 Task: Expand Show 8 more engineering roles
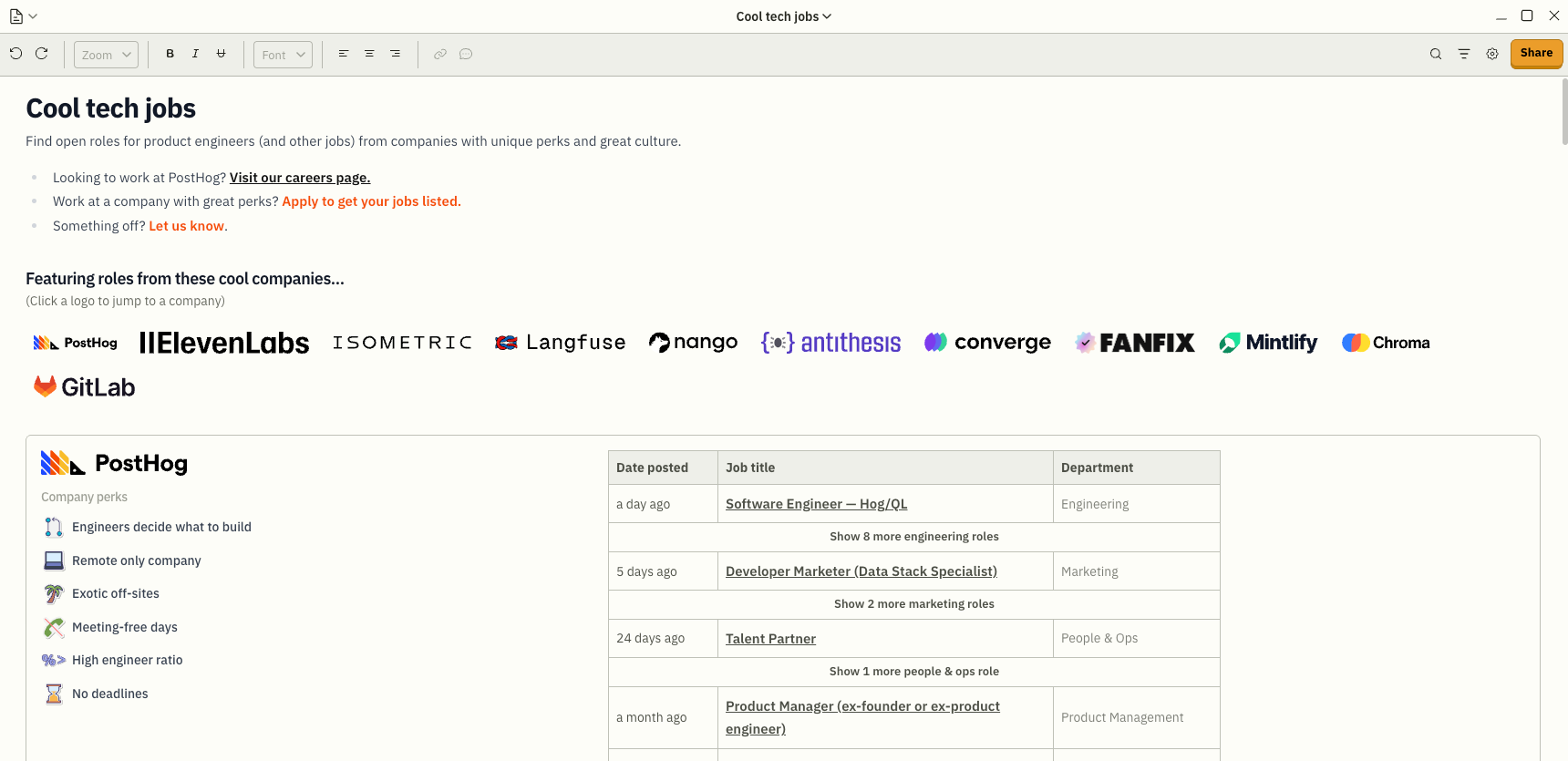914,537
